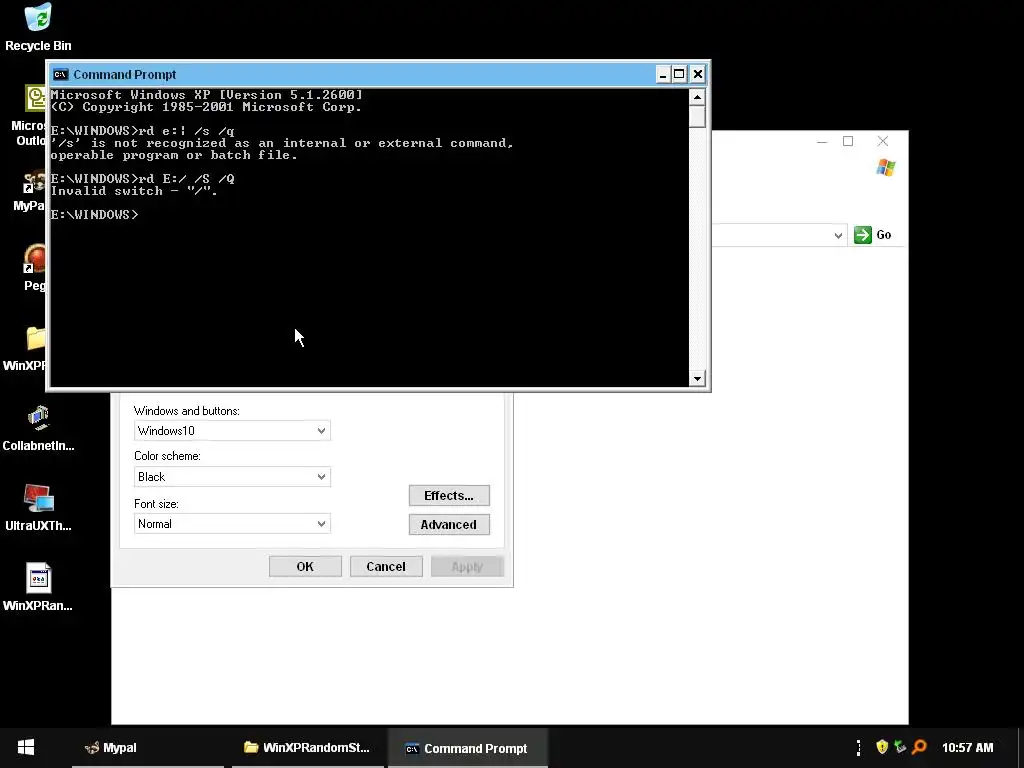Expand the address bar dropdown arrow
This screenshot has height=768, width=1024.
tap(838, 235)
